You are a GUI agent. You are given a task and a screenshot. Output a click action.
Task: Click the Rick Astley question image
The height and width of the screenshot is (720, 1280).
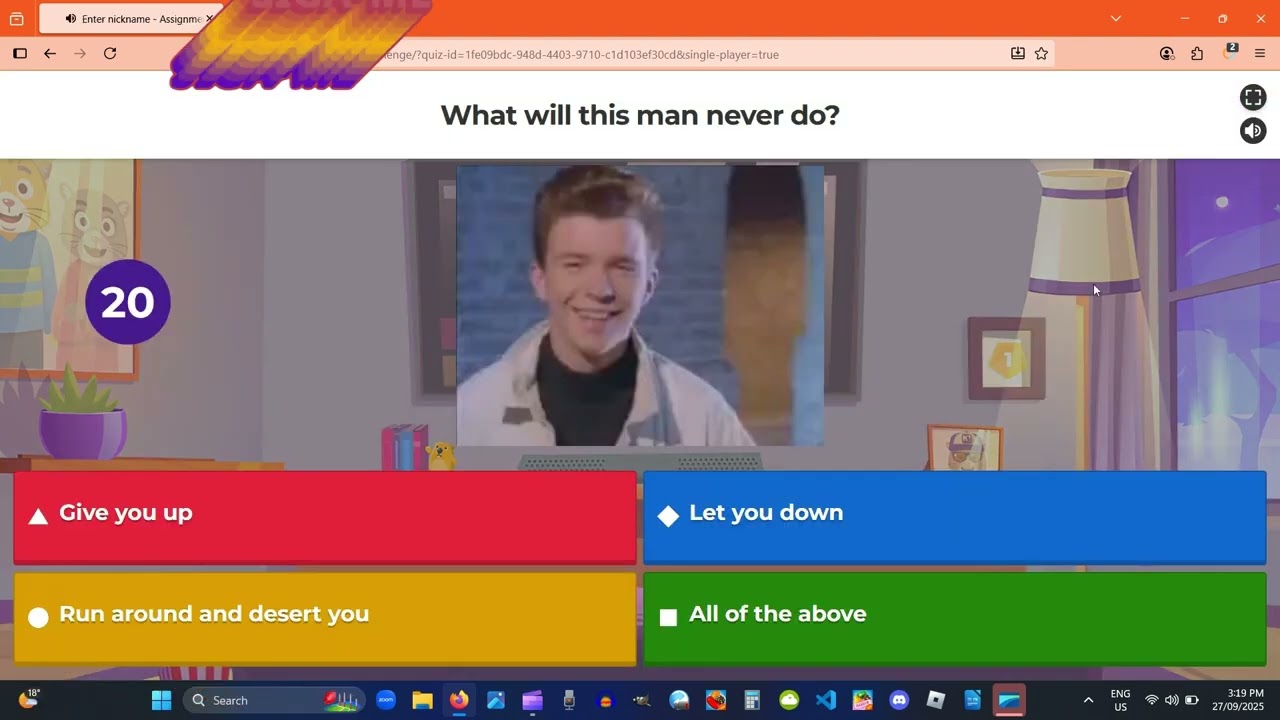point(640,305)
